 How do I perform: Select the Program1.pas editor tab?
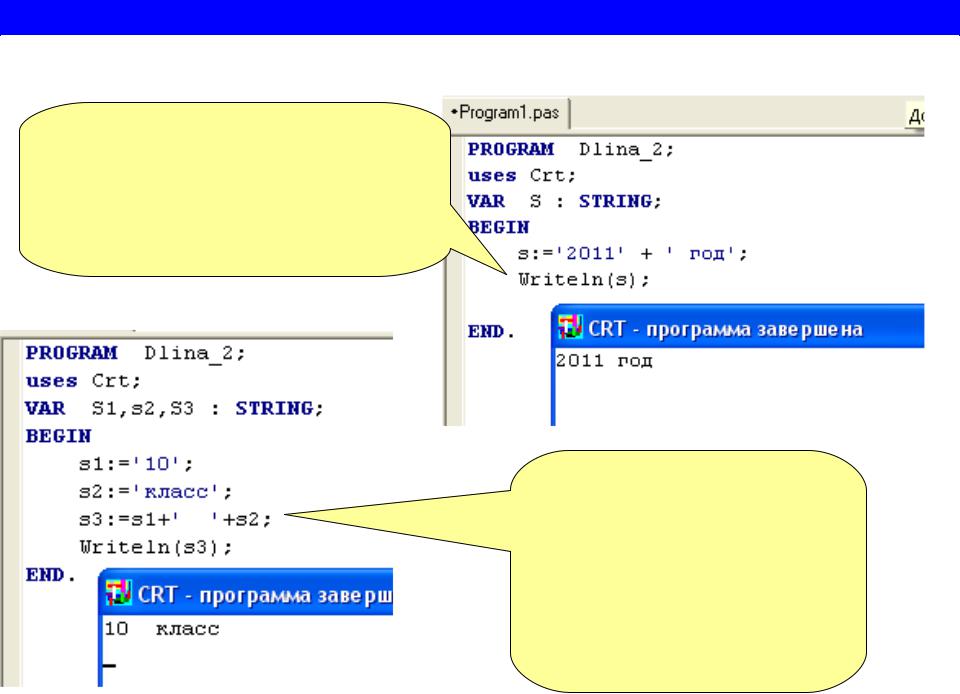click(506, 113)
